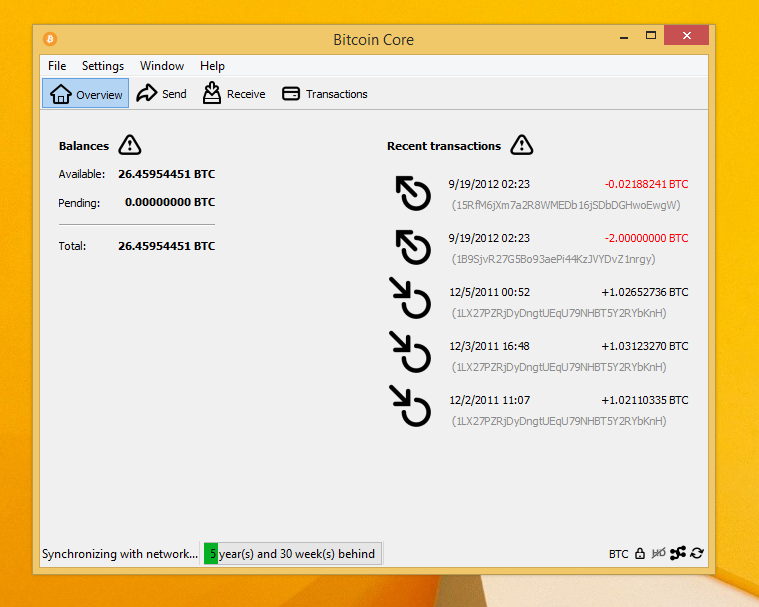This screenshot has height=607, width=759.
Task: Maximize the Bitcoin Core window
Action: pos(651,35)
